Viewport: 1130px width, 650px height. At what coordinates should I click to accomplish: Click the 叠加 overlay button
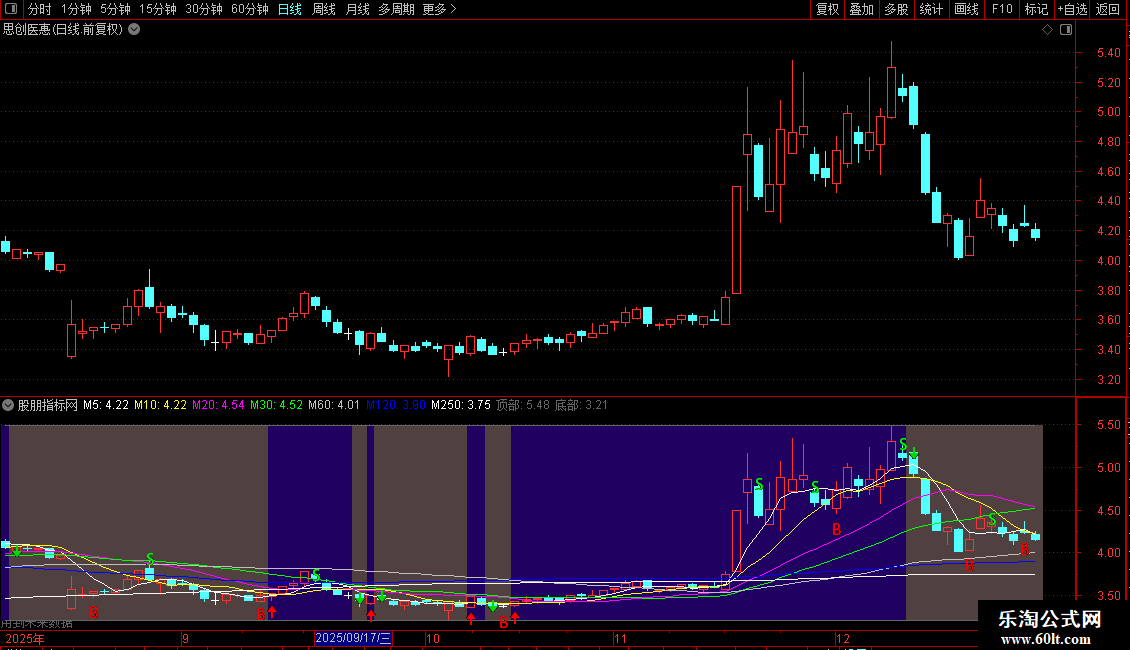[862, 9]
